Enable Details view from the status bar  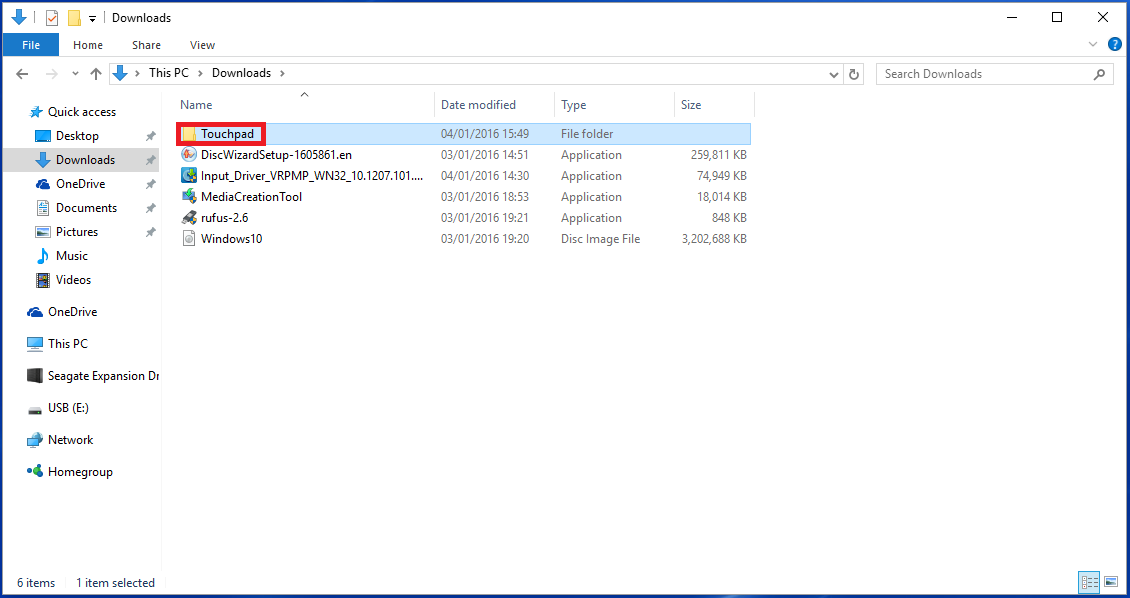[x=1089, y=582]
